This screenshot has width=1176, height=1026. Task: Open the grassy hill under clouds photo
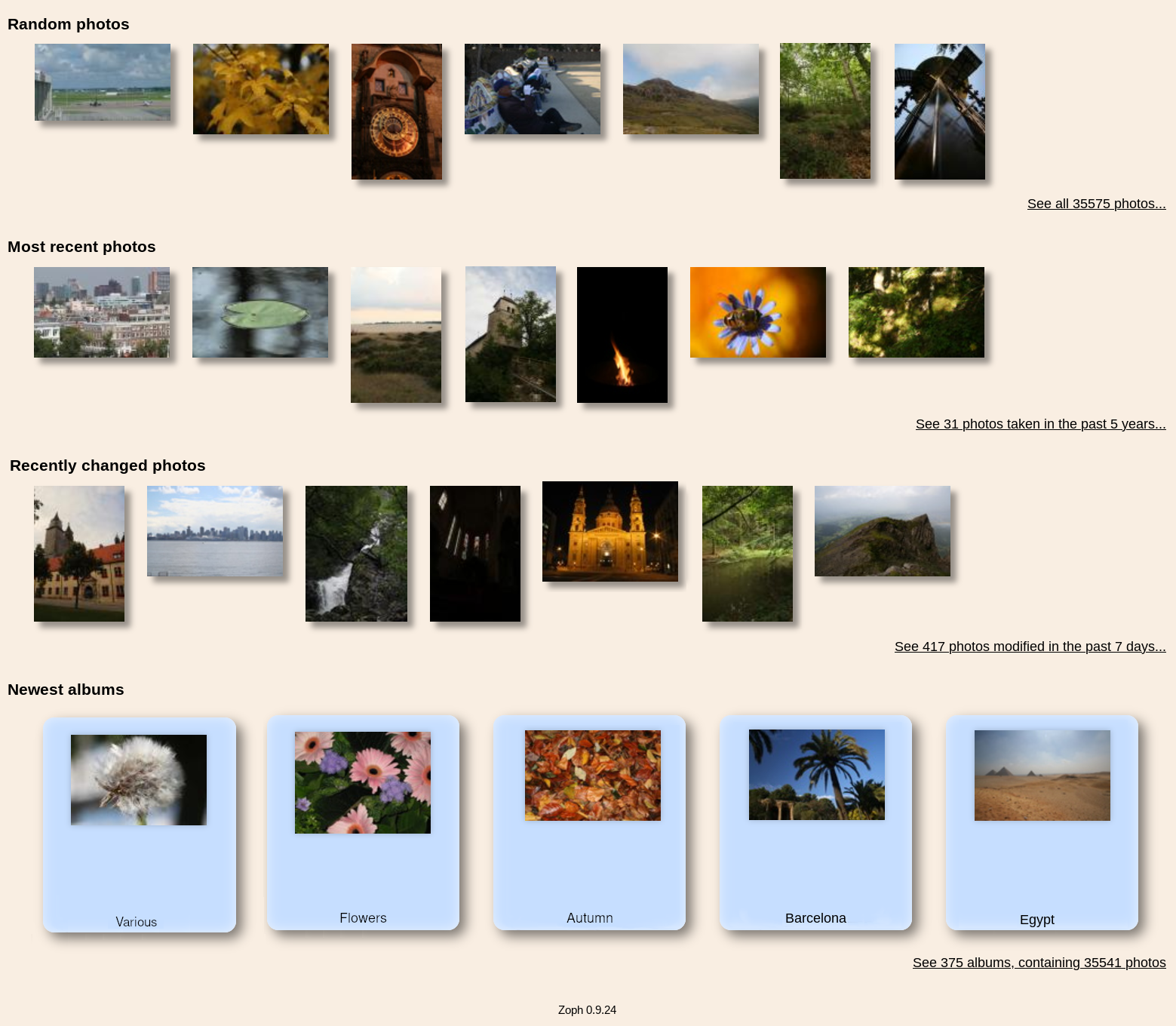(x=691, y=89)
